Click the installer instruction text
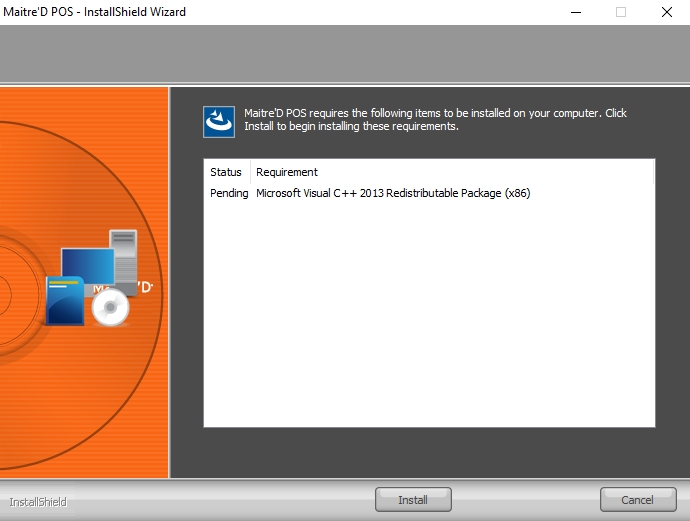Image resolution: width=690 pixels, height=521 pixels. (435, 120)
